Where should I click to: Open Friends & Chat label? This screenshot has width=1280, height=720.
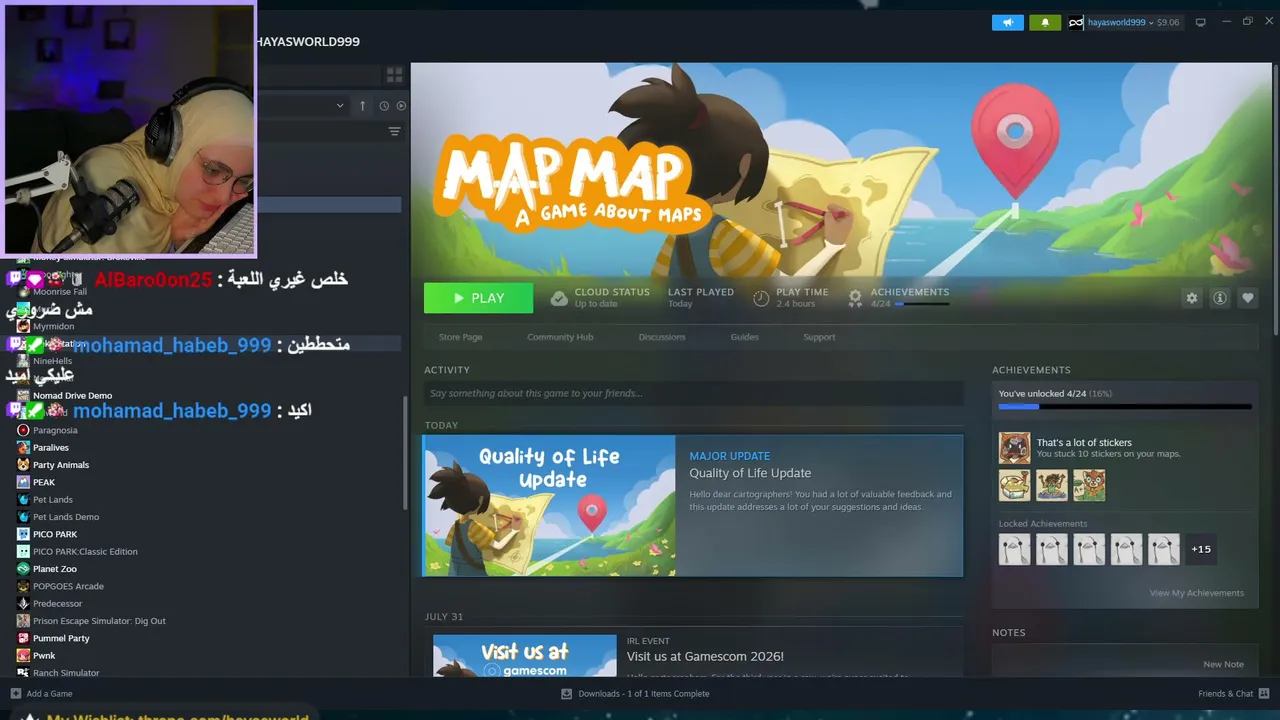pos(1226,694)
